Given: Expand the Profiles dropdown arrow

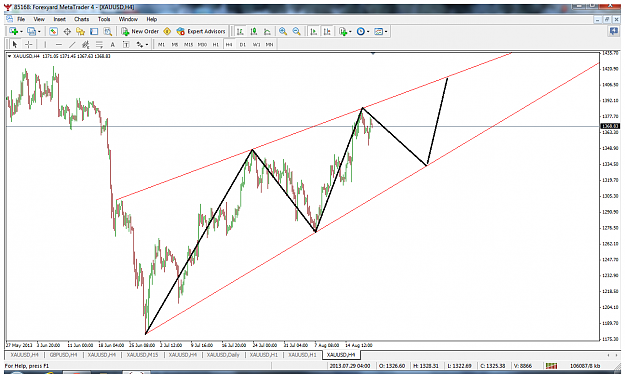Looking at the screenshot, I should point(39,31).
